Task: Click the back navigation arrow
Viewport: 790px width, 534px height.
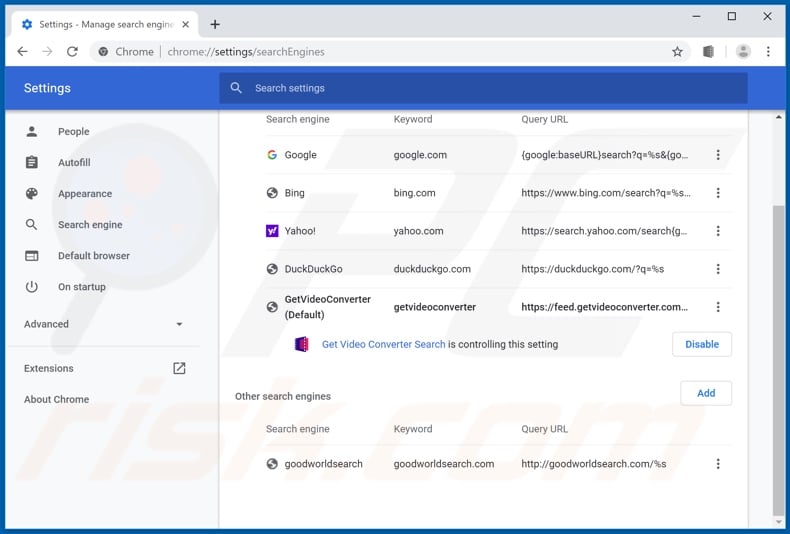Action: [x=22, y=51]
